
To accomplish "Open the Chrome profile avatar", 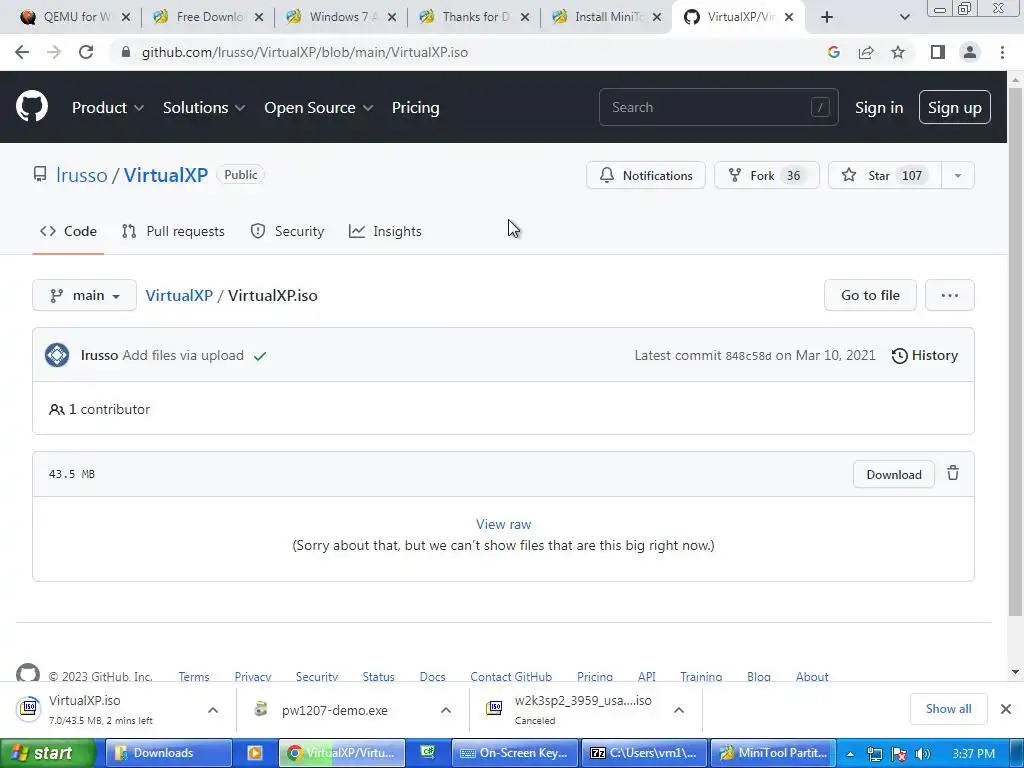I will (x=970, y=52).
